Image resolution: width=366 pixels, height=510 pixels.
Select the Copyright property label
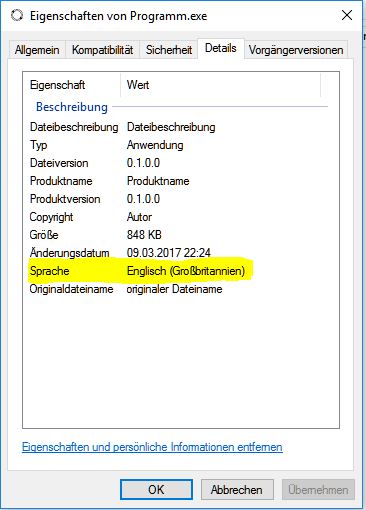pyautogui.click(x=51, y=217)
